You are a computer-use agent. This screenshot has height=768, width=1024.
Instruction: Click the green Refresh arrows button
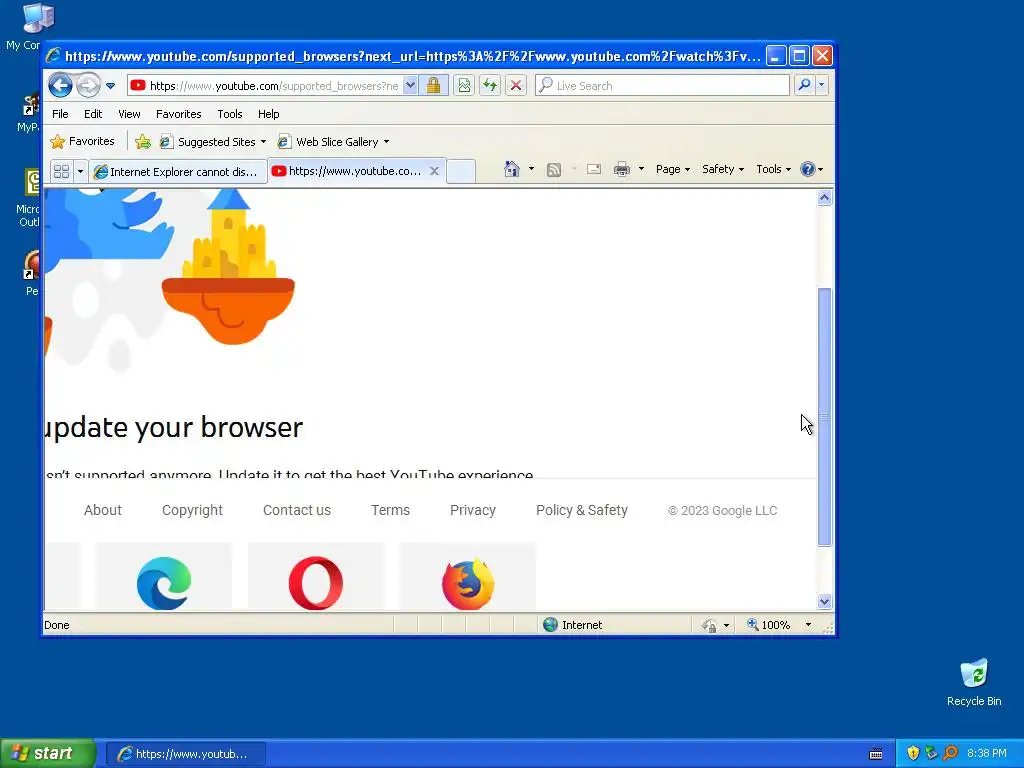click(490, 86)
